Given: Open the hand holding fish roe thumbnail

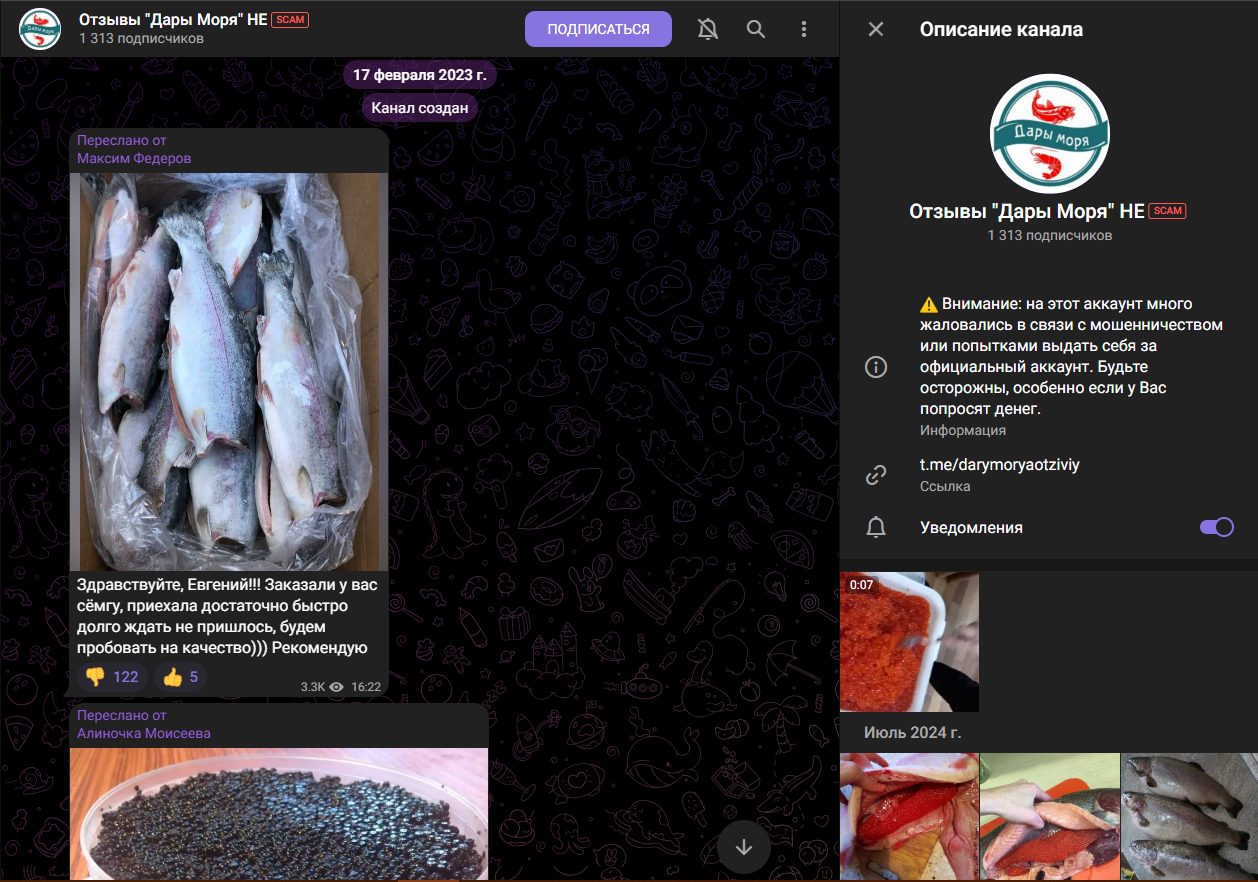Looking at the screenshot, I should click(1049, 817).
